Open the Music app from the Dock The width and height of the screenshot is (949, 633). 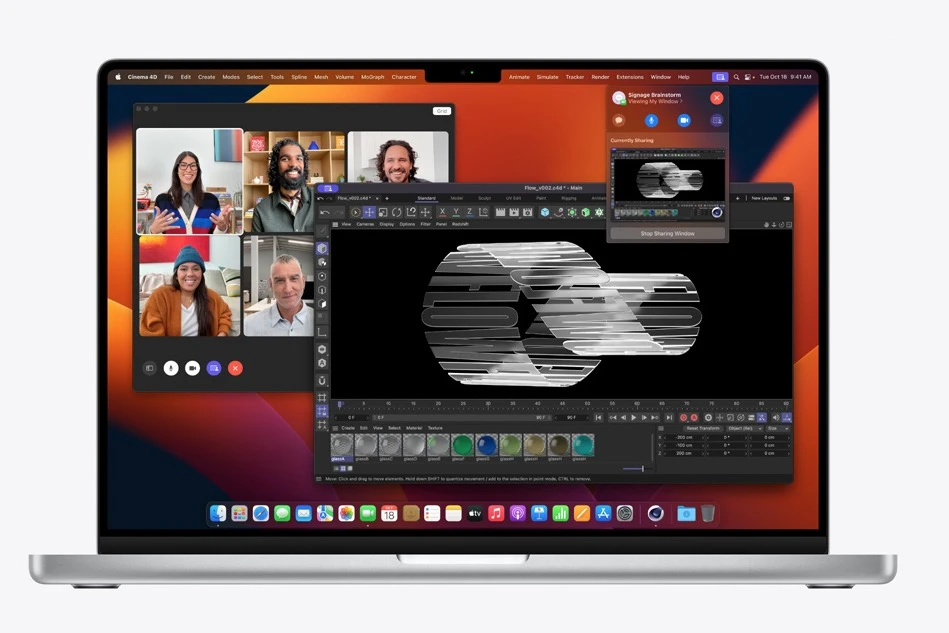(x=496, y=514)
